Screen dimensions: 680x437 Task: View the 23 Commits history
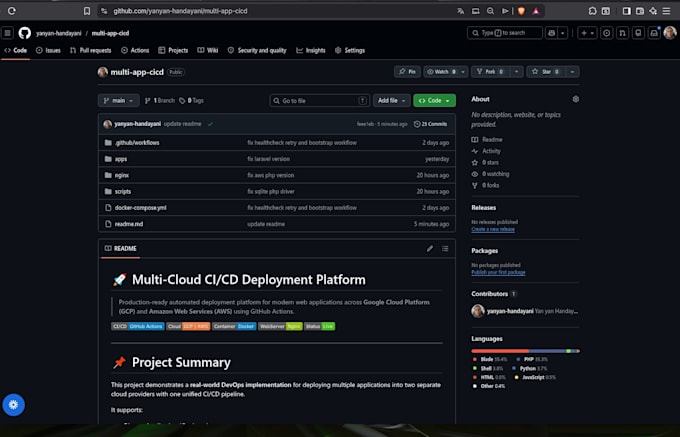430,124
